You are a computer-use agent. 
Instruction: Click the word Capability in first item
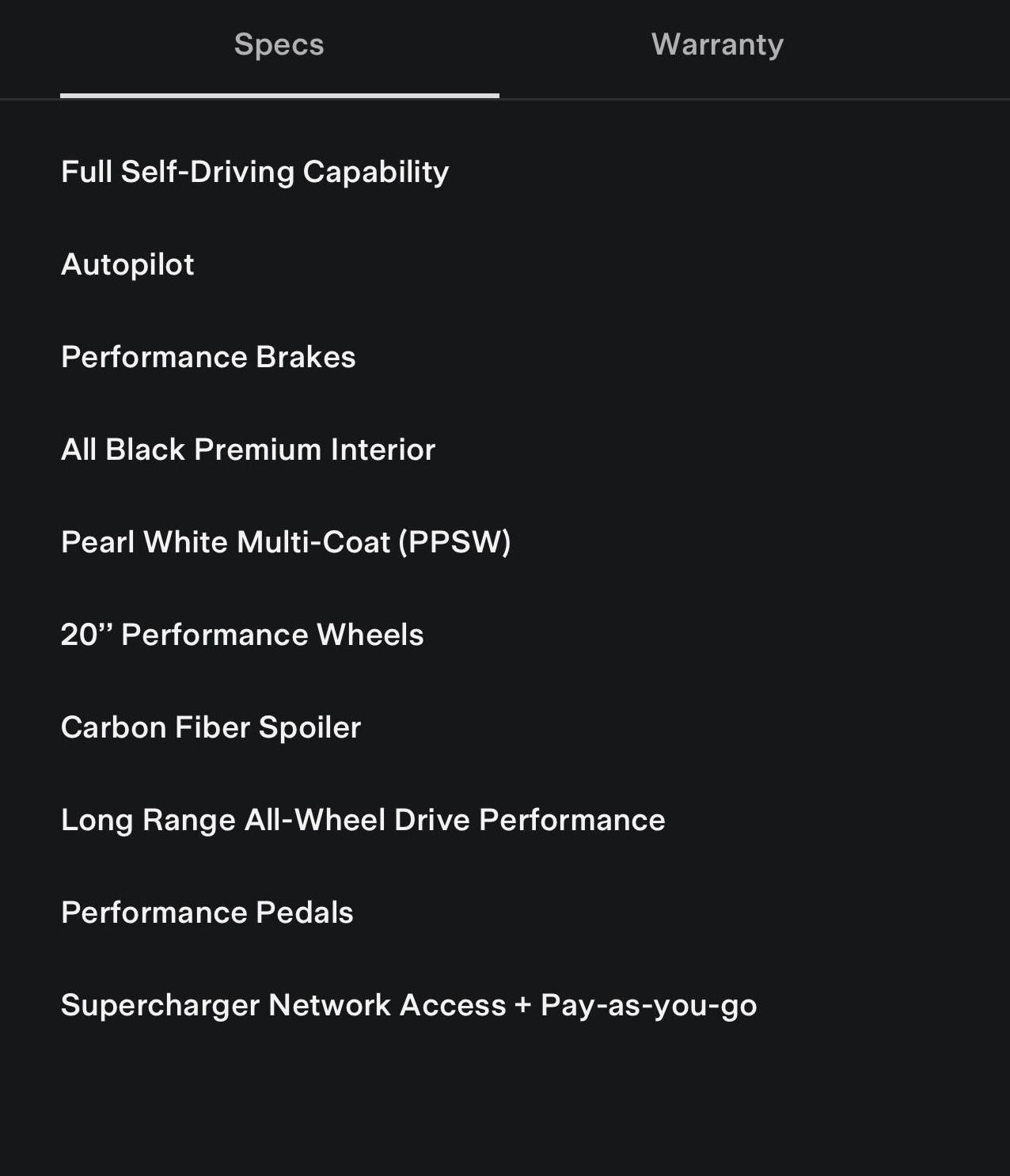click(x=375, y=172)
